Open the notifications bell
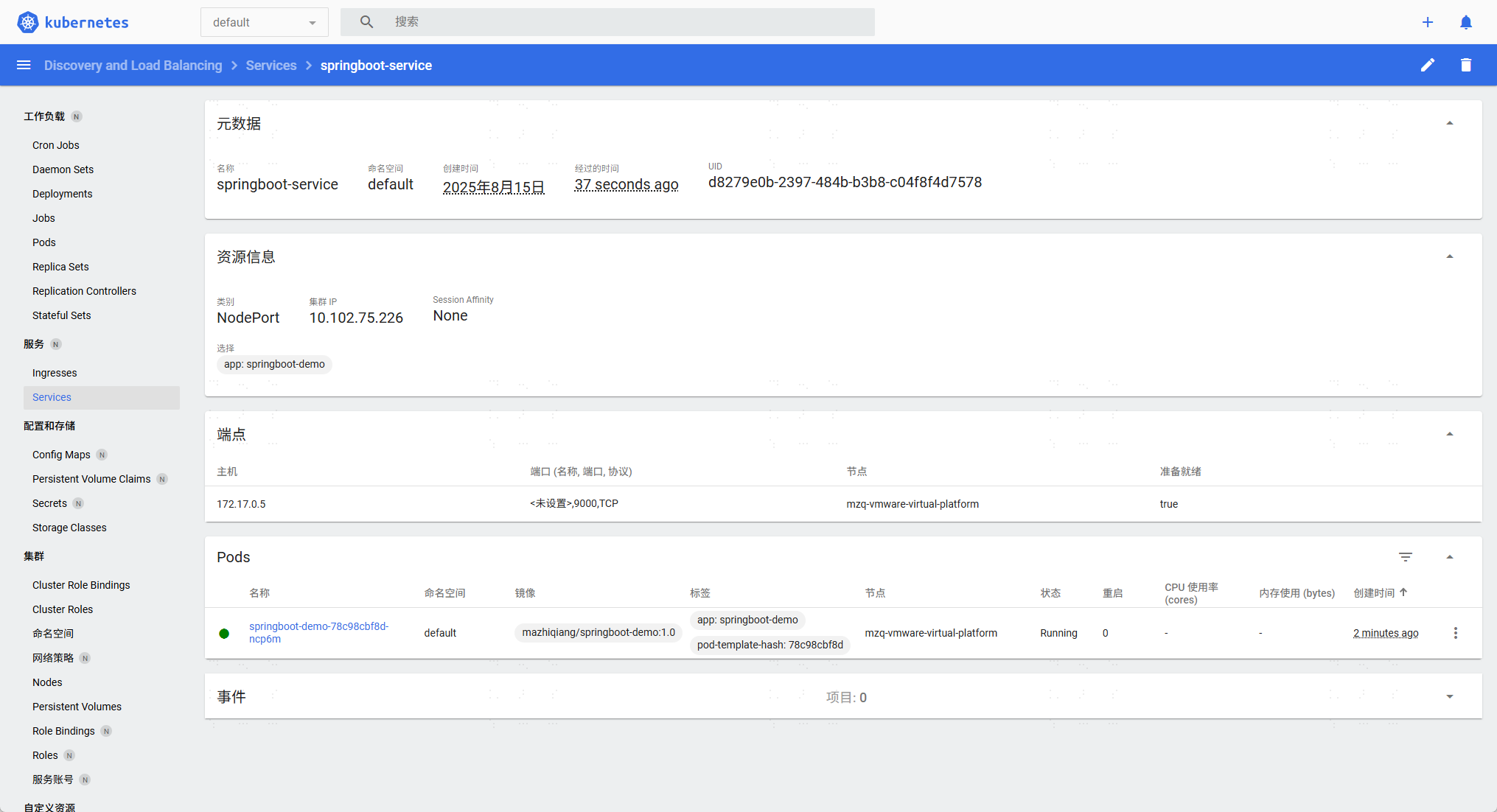The image size is (1497, 812). tap(1466, 22)
